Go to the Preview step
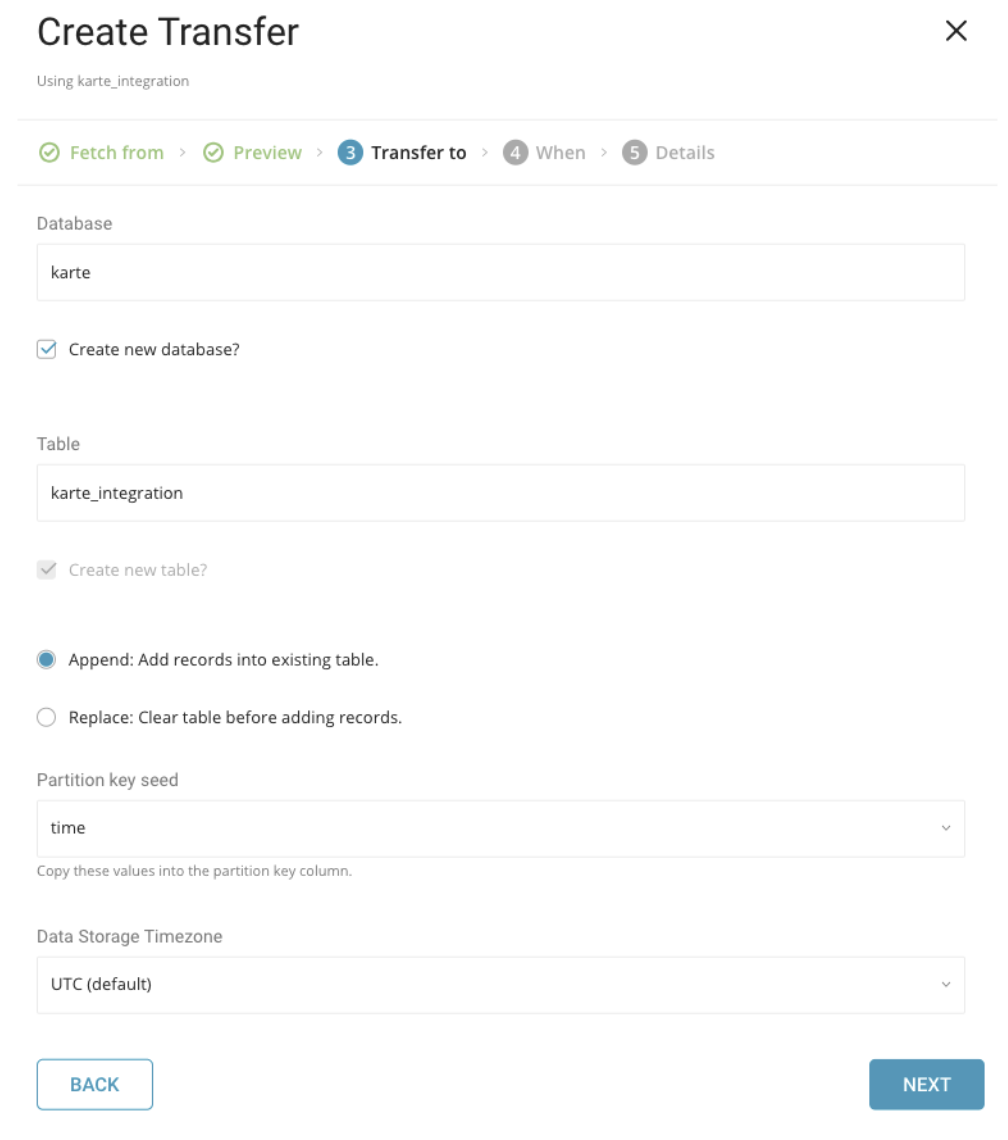 pyautogui.click(x=267, y=153)
